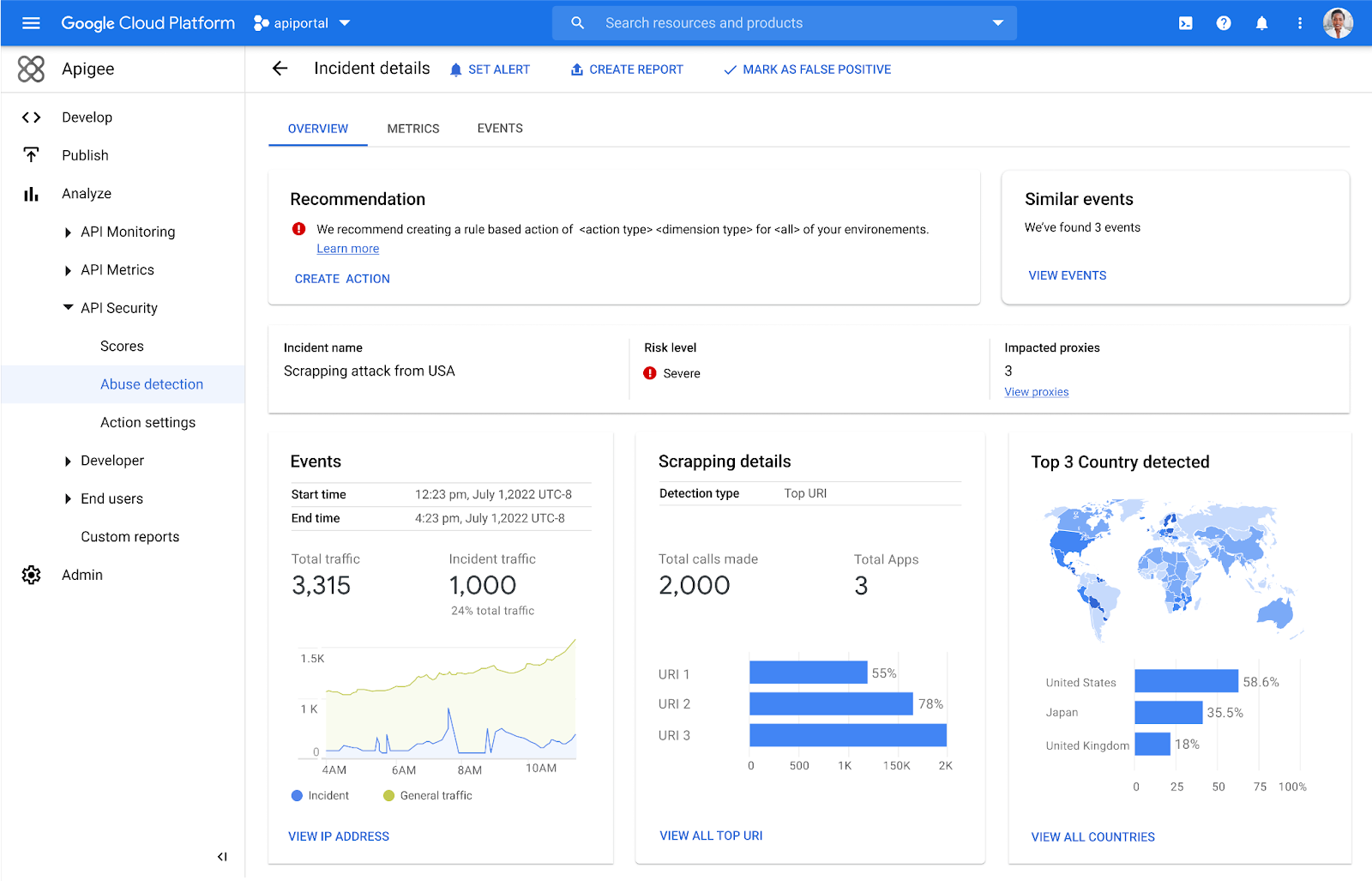Image resolution: width=1372 pixels, height=881 pixels.
Task: Collapse the sidebar with bottom arrow icon
Action: (222, 856)
